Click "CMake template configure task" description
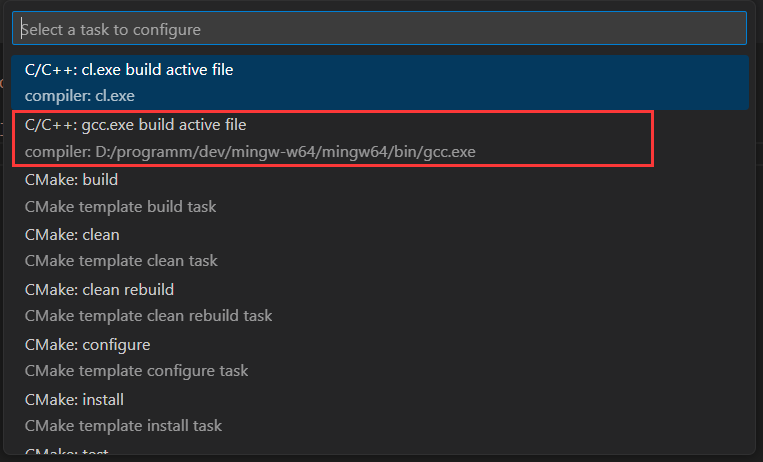 coord(136,371)
